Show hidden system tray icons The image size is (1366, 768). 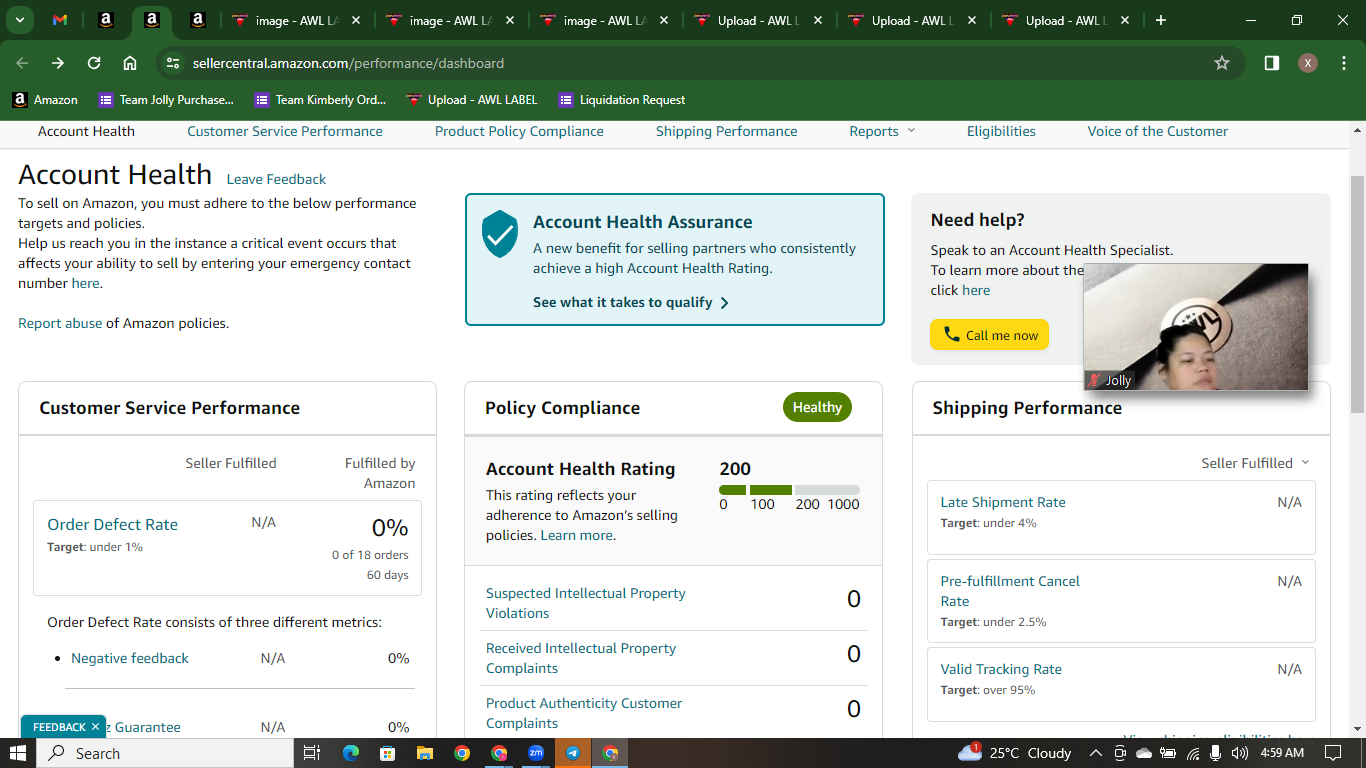(x=1095, y=753)
